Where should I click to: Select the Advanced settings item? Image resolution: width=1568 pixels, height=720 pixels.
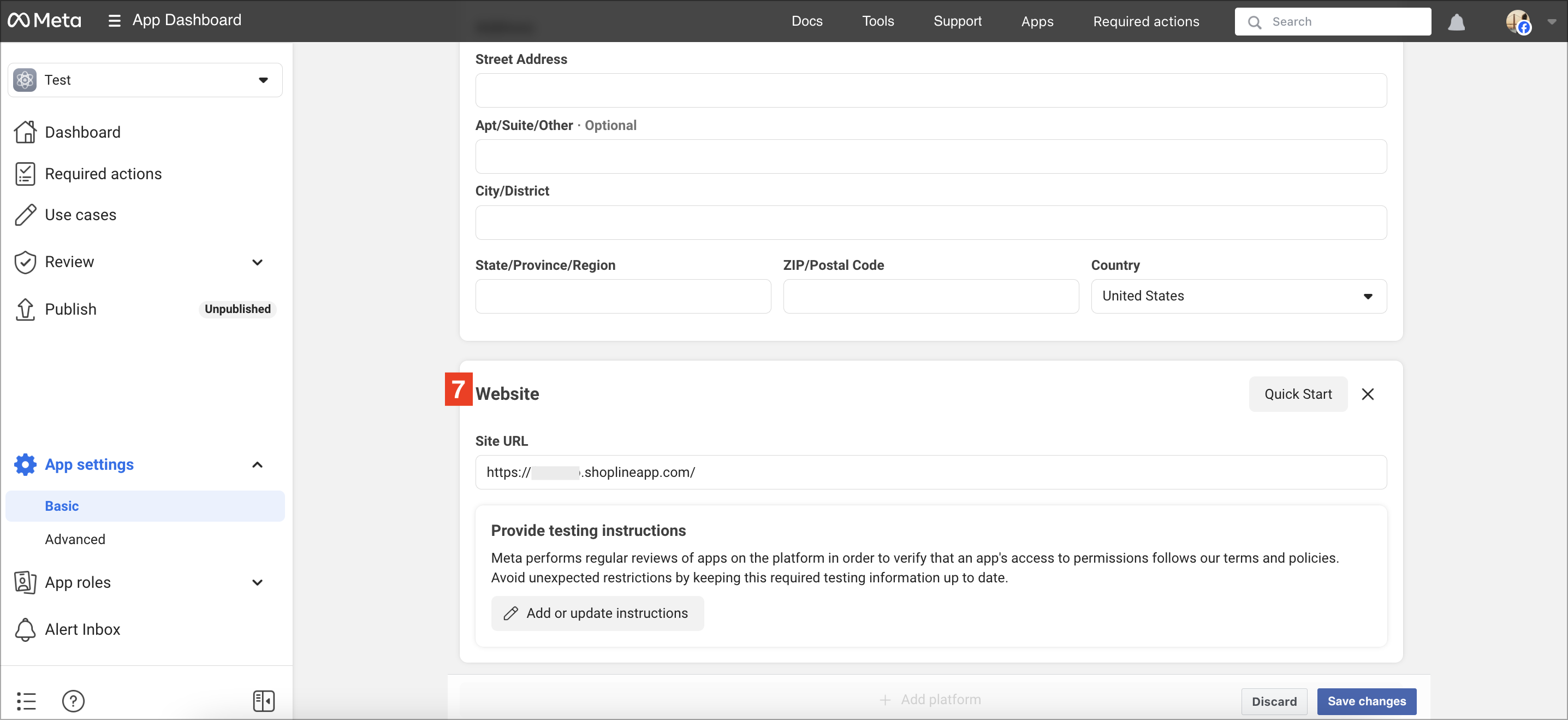tap(75, 539)
